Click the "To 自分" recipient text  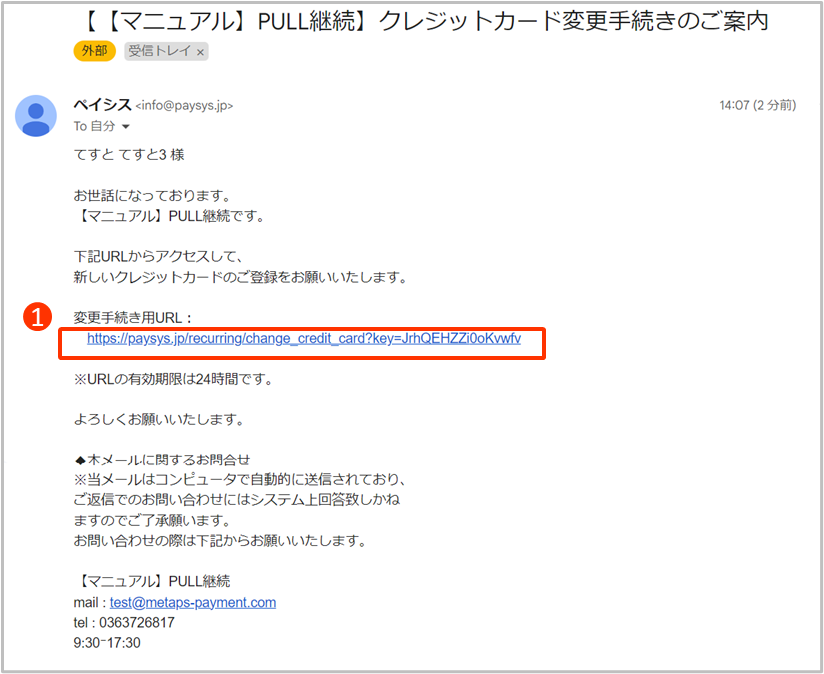click(x=95, y=127)
